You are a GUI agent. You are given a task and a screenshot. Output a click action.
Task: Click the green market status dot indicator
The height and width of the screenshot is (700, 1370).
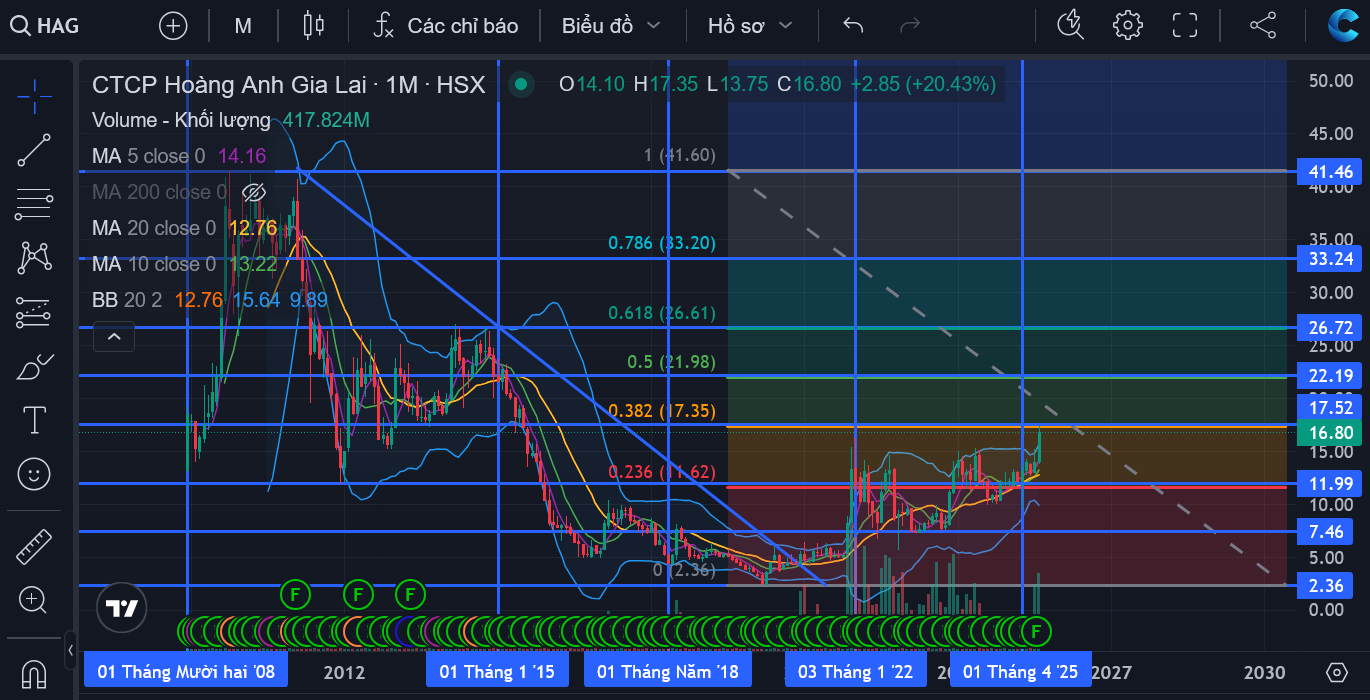[520, 85]
